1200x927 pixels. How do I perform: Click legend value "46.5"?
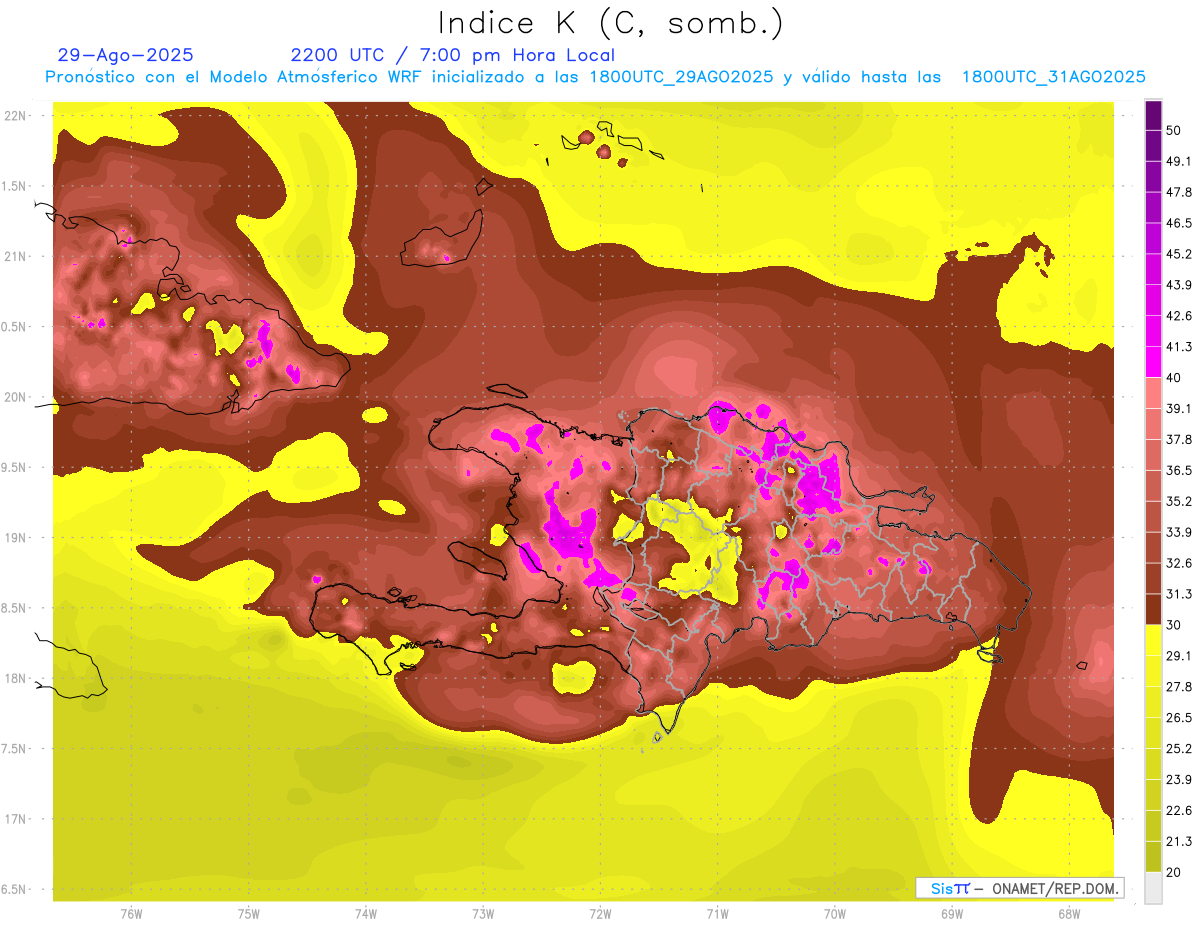tap(1178, 223)
